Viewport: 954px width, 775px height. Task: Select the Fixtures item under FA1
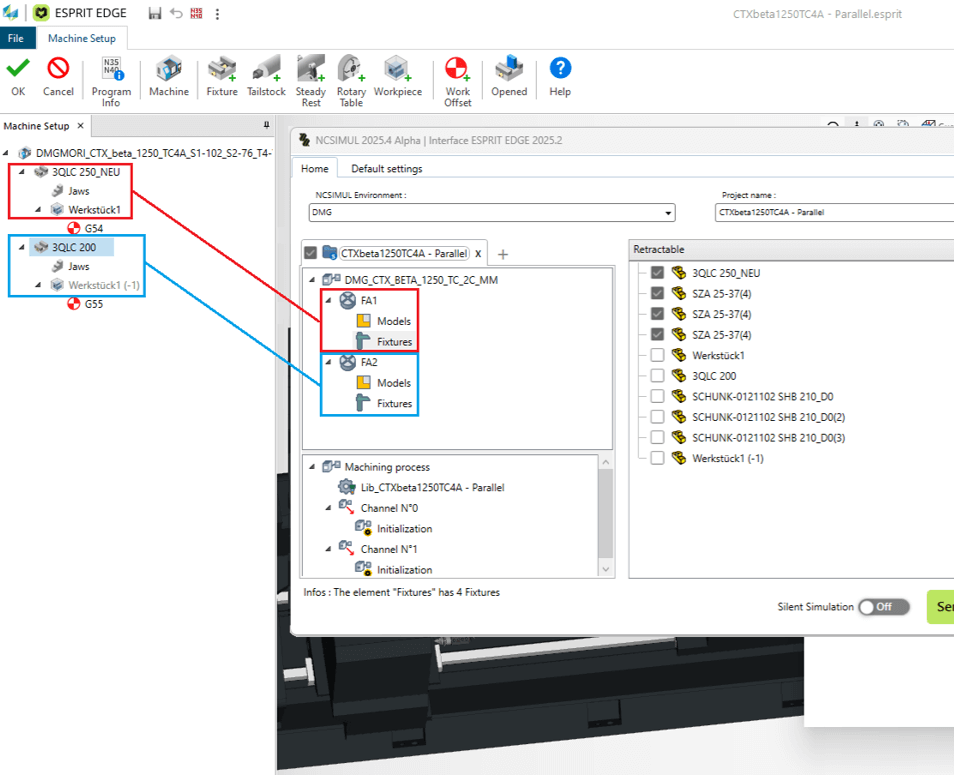(x=394, y=342)
